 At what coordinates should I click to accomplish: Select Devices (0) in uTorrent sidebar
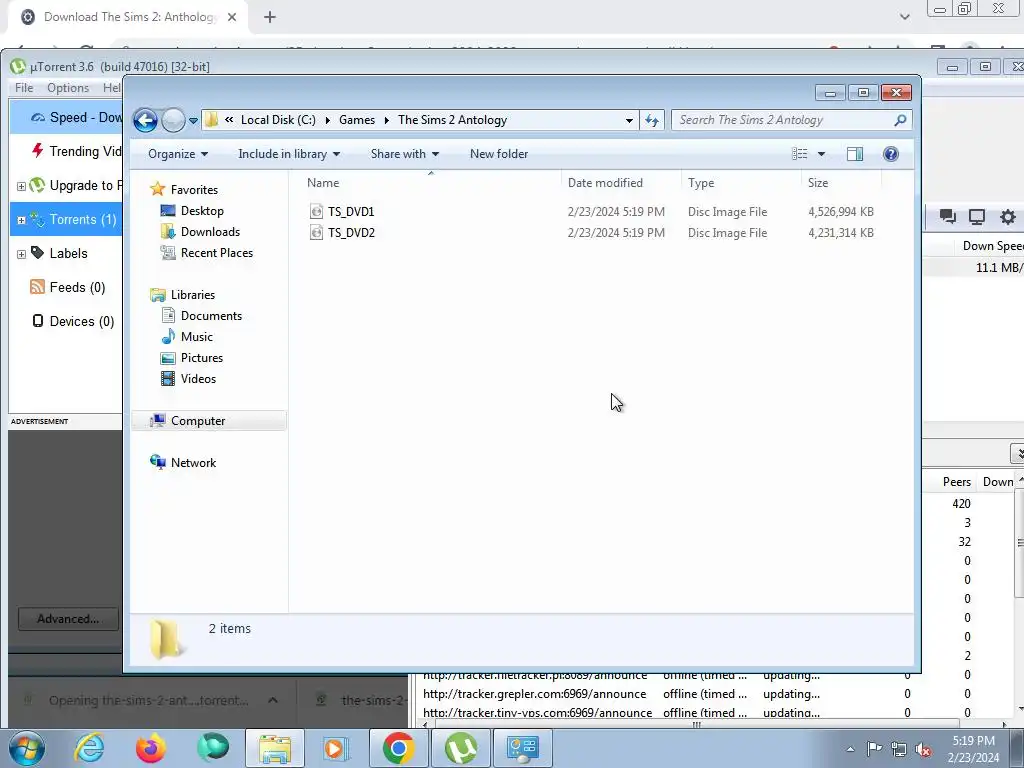[73, 321]
